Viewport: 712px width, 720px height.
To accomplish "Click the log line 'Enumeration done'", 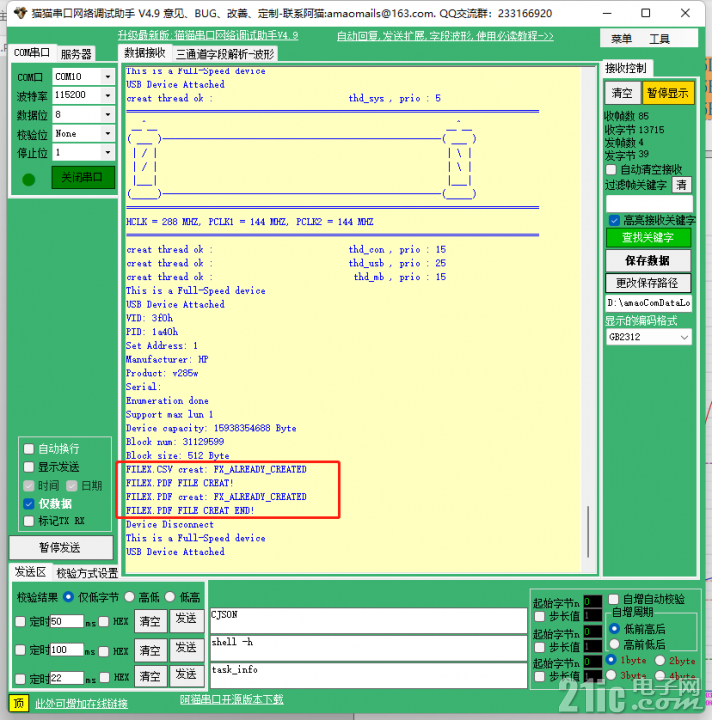I will coord(167,401).
